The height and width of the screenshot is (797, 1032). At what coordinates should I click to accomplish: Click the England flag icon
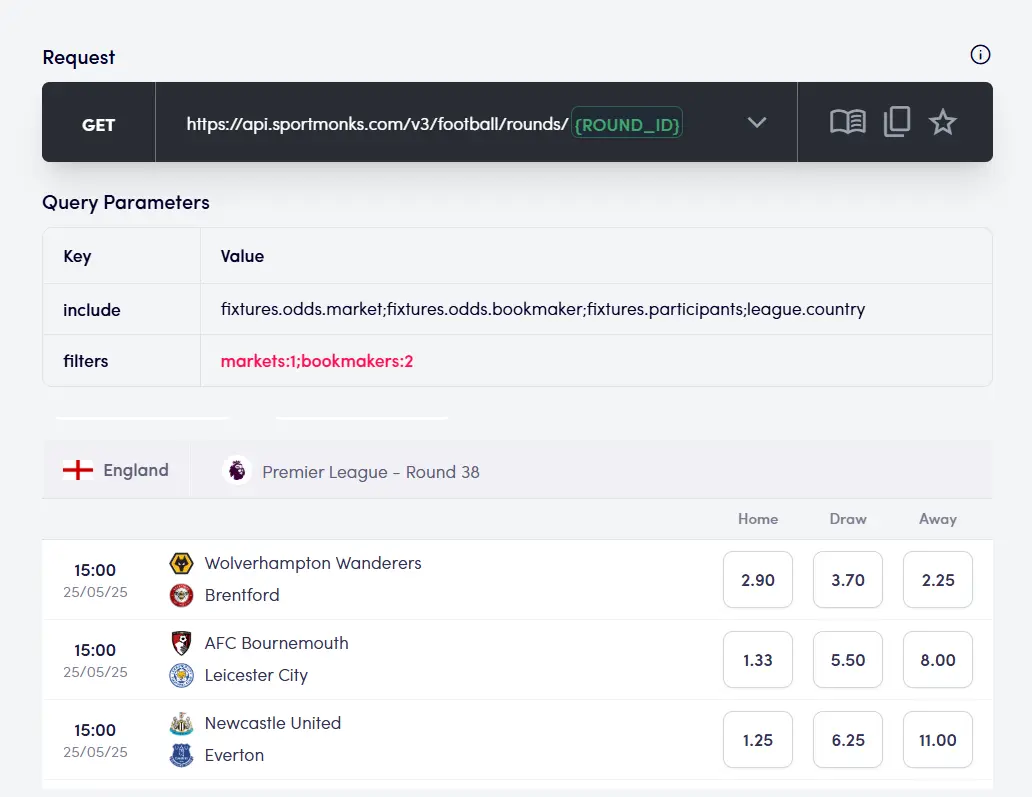[x=78, y=470]
